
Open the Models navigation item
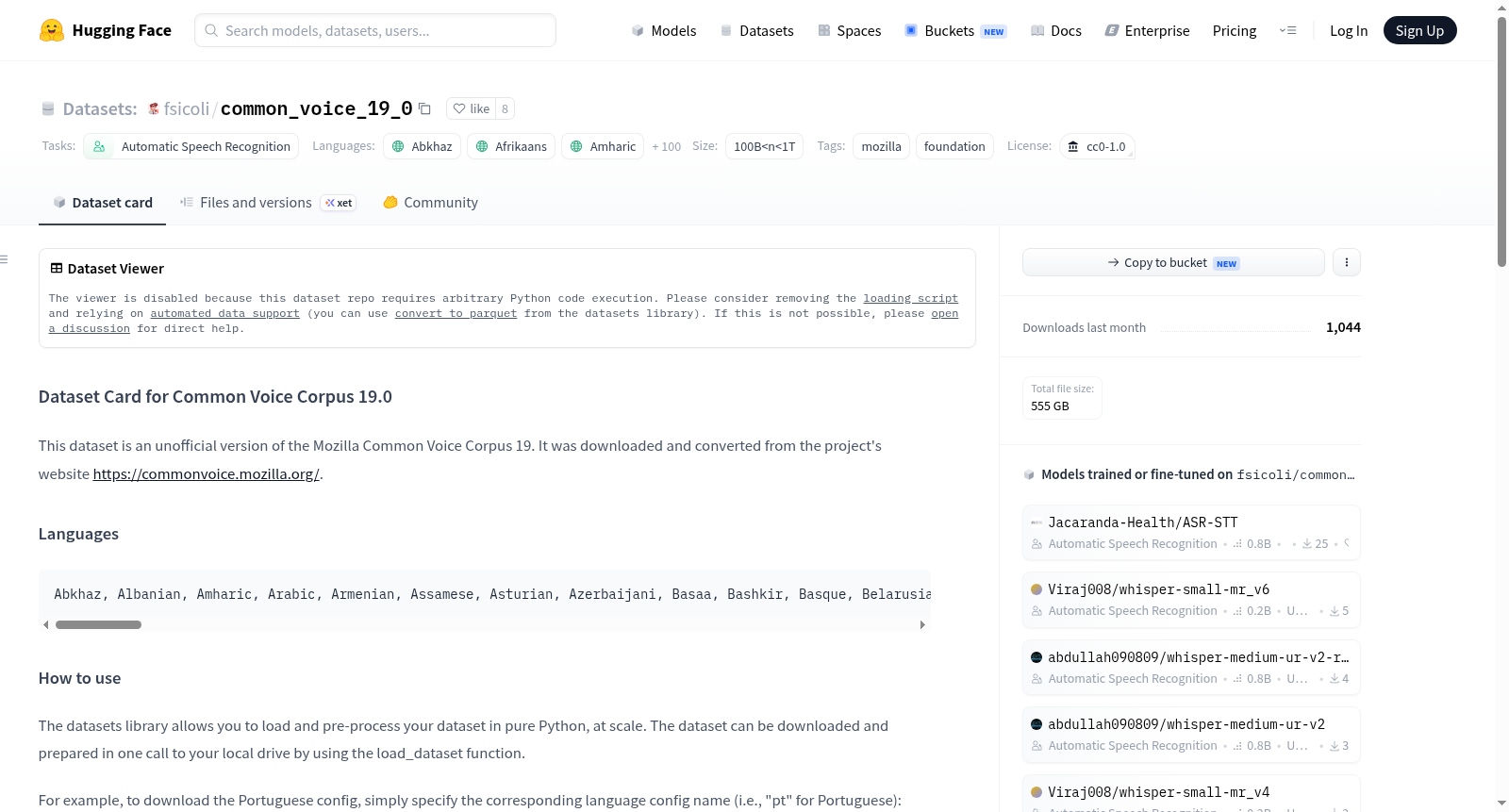664,30
